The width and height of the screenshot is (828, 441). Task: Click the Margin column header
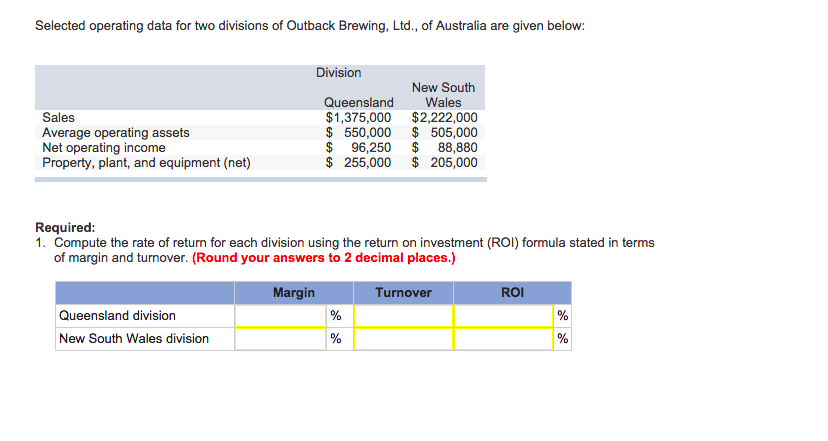click(294, 293)
